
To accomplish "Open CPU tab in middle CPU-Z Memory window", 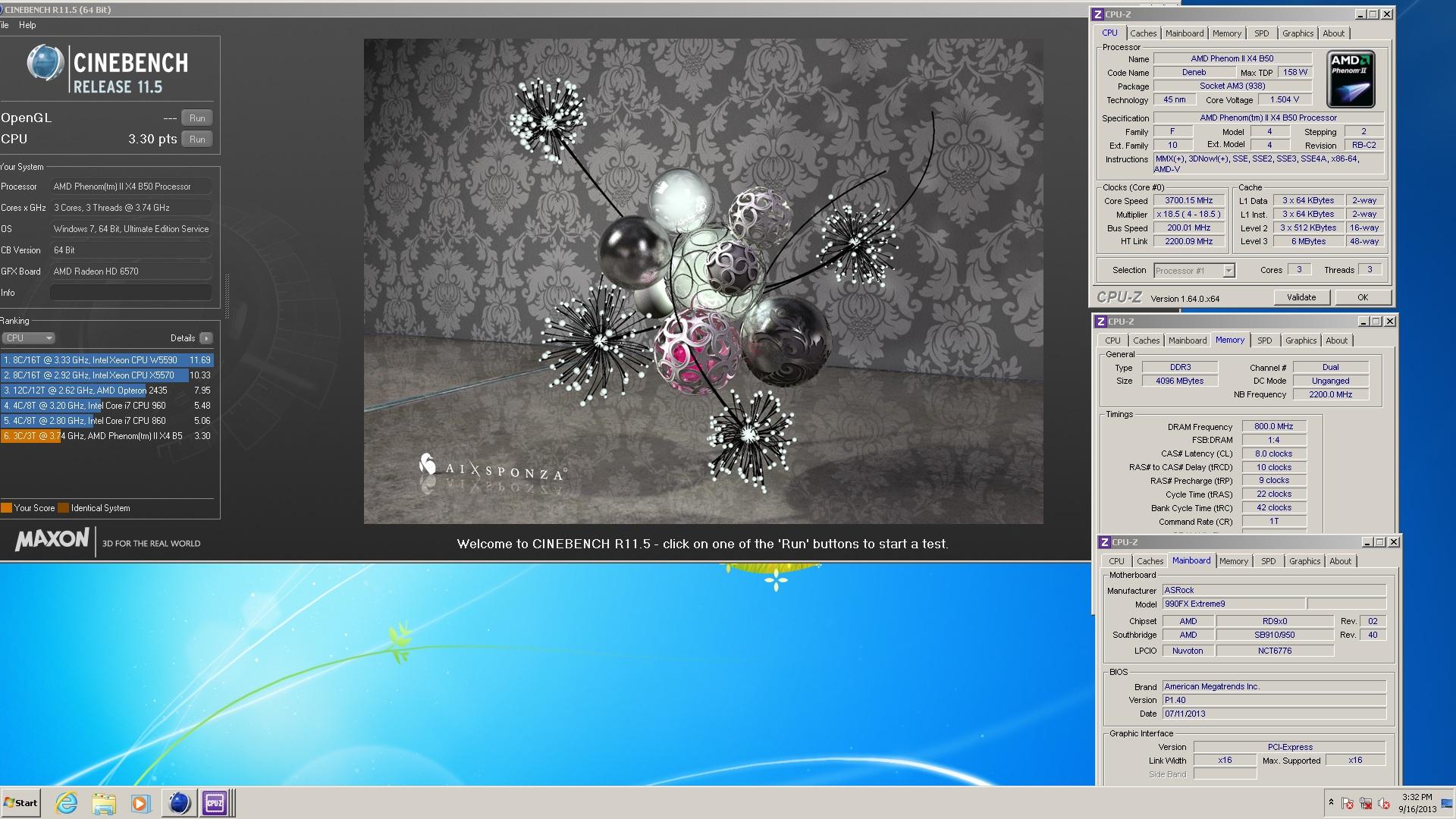I will [x=1112, y=340].
